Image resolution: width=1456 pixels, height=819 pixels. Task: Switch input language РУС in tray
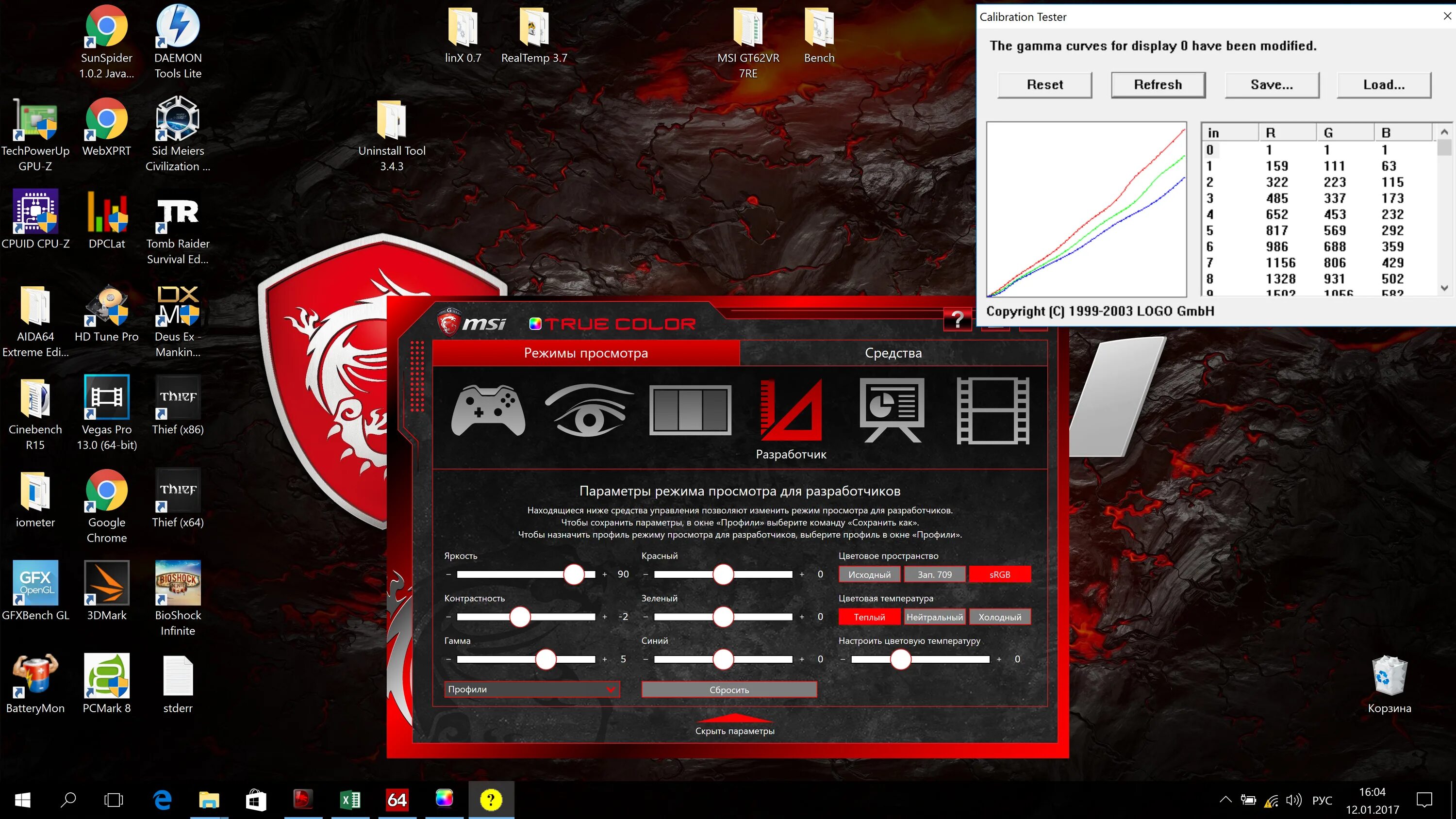pos(1322,801)
